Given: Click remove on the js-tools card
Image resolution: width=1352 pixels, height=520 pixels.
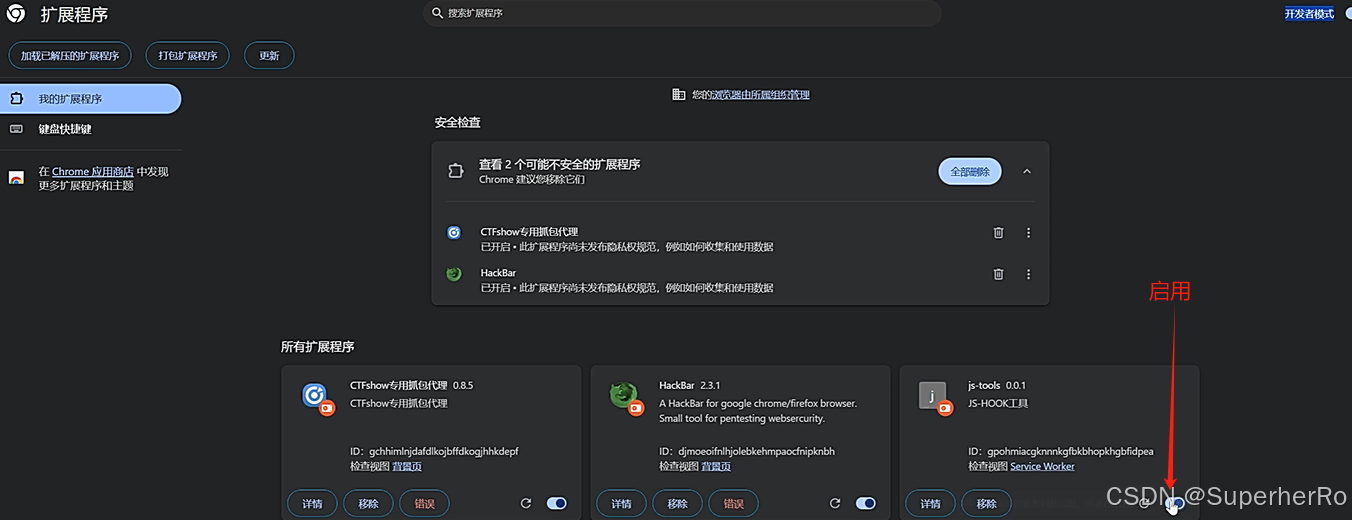Looking at the screenshot, I should click(x=986, y=504).
